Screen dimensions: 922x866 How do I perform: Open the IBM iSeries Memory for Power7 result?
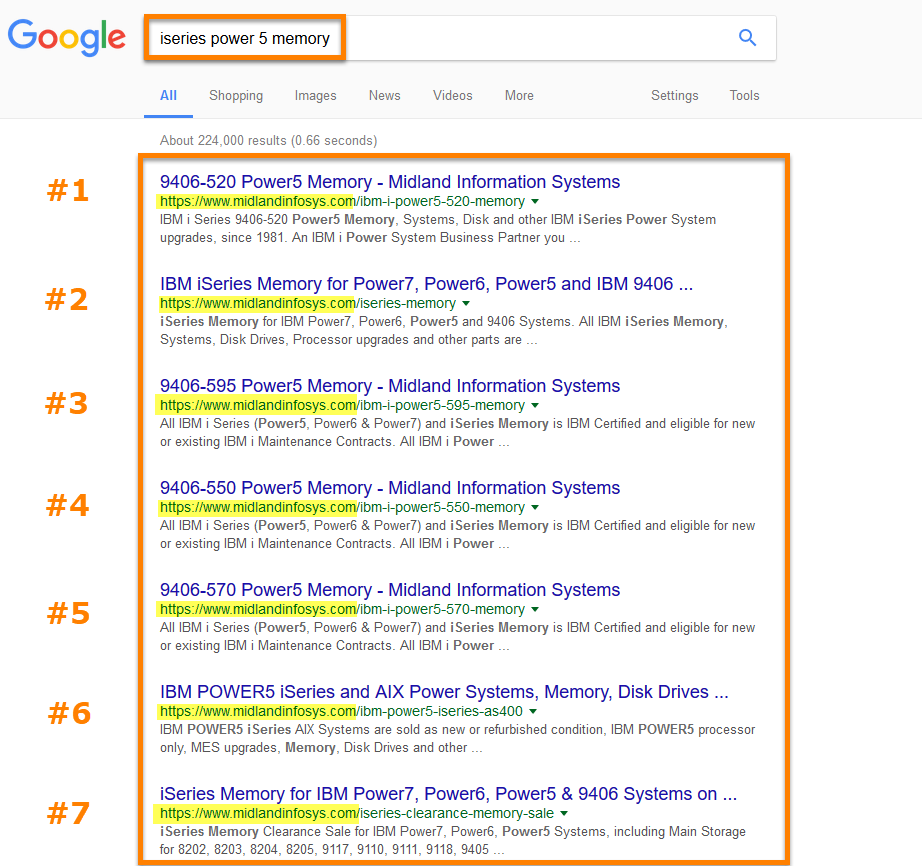pyautogui.click(x=425, y=284)
